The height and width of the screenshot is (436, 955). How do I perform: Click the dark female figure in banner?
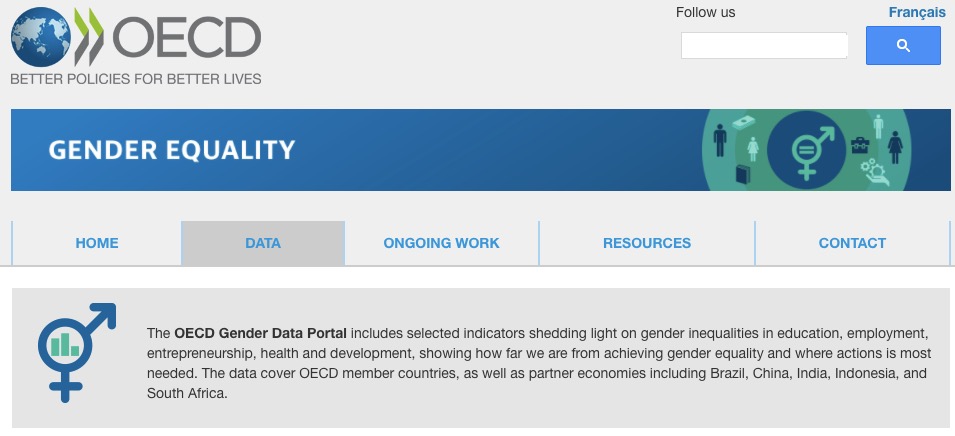coord(895,147)
